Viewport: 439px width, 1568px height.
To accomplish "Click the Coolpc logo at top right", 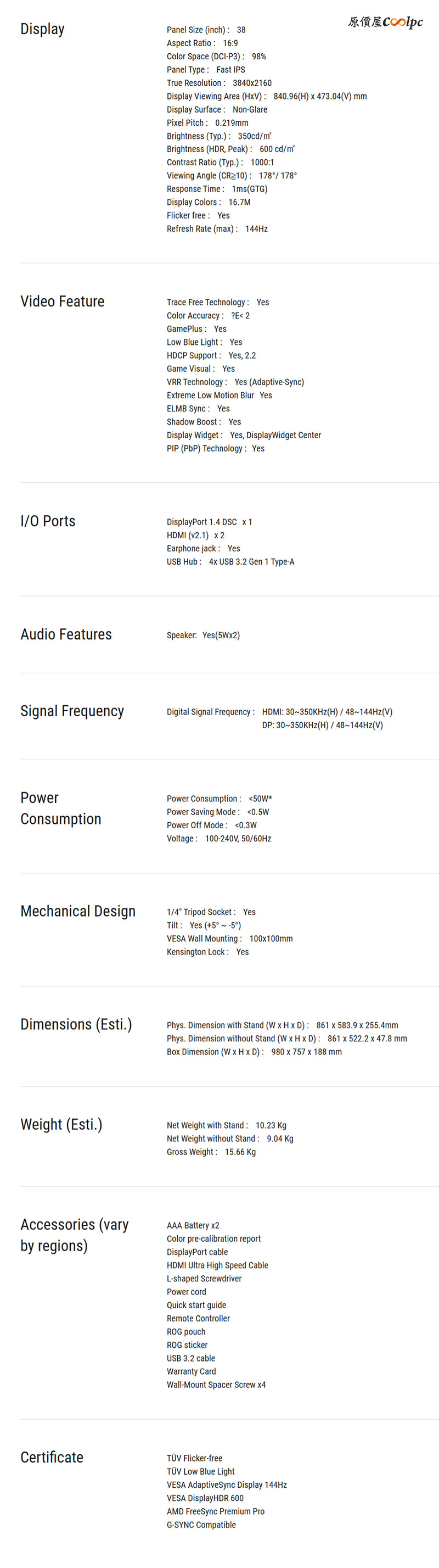I will click(x=385, y=23).
